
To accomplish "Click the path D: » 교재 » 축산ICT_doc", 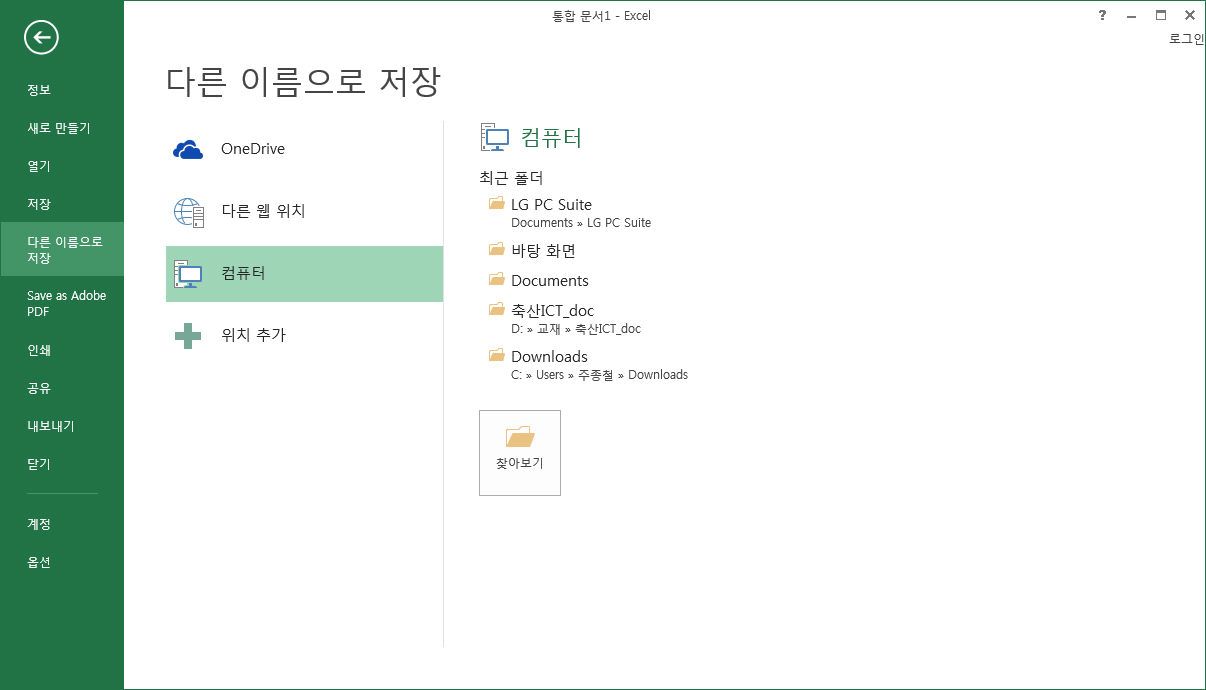I will [x=576, y=329].
